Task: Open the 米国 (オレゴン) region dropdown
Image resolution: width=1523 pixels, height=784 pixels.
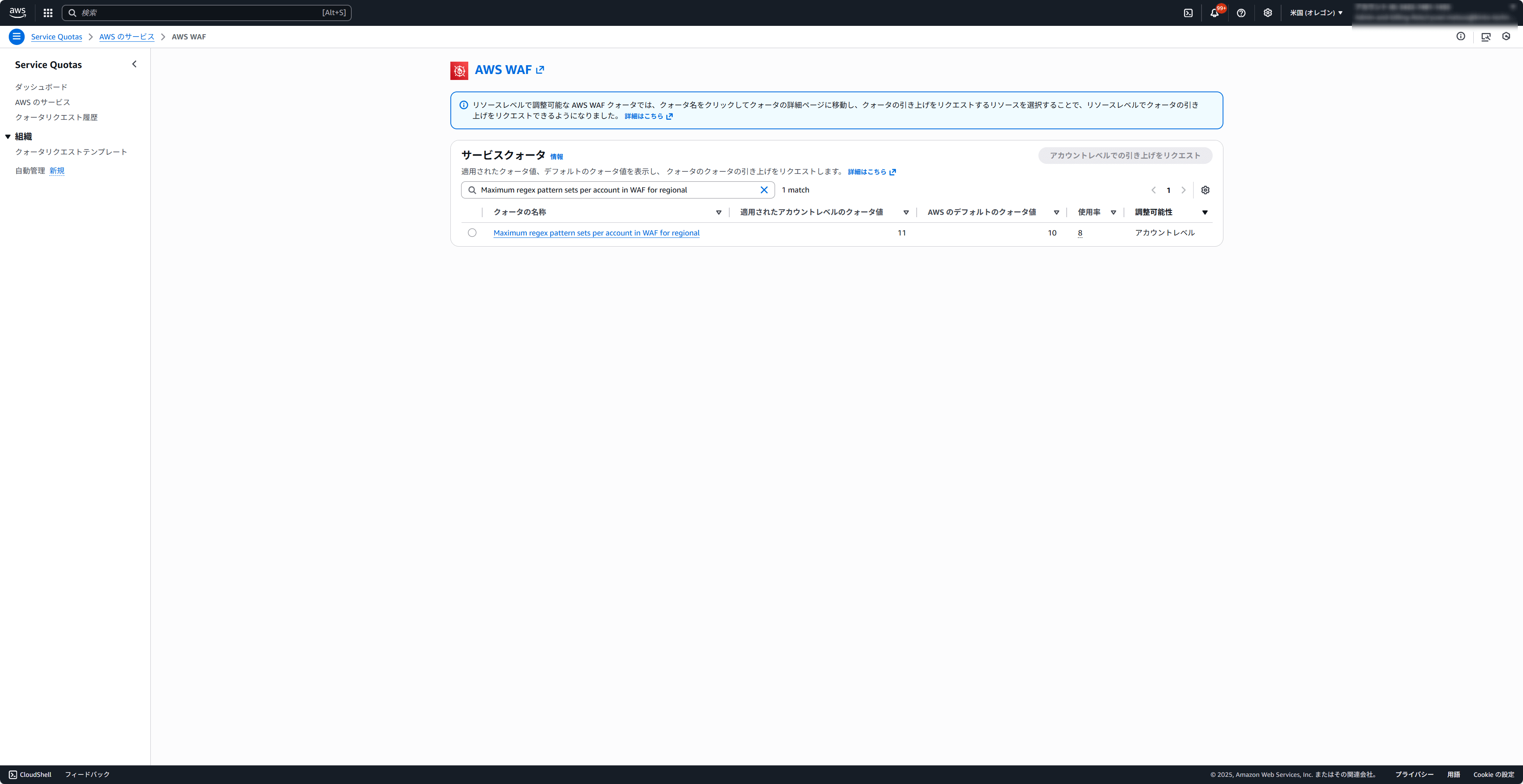Action: 1316,12
